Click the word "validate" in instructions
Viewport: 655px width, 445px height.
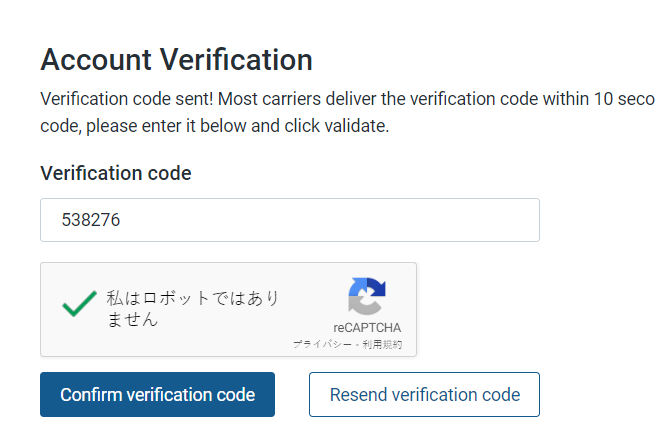click(356, 127)
